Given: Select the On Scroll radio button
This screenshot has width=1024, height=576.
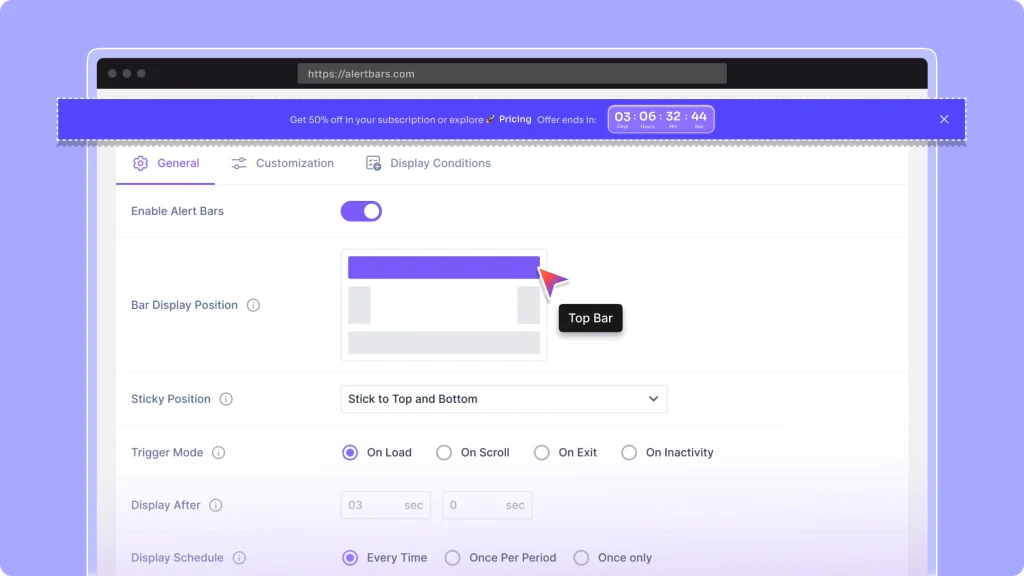Looking at the screenshot, I should click(x=444, y=453).
